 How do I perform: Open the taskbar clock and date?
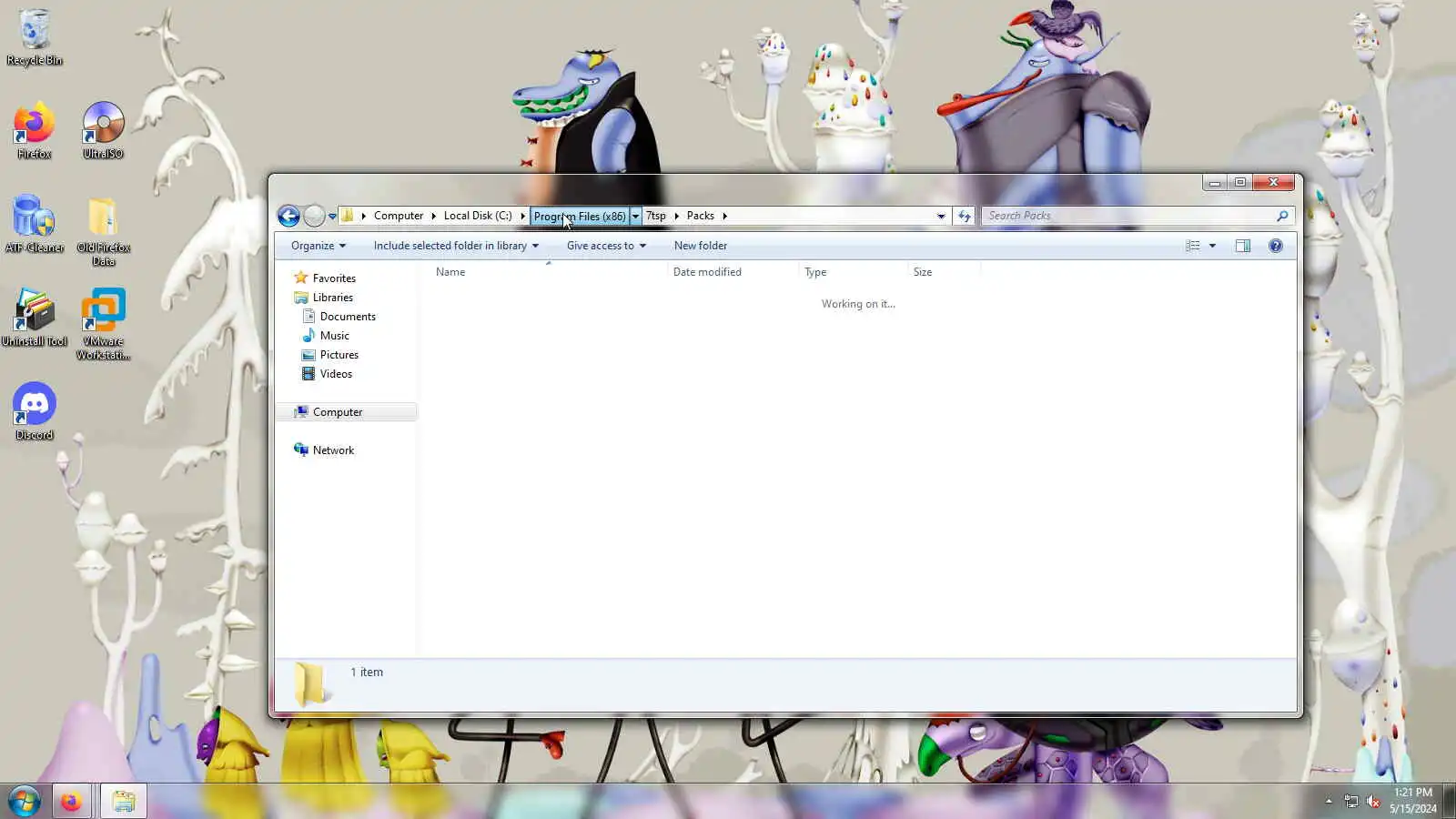1413,801
